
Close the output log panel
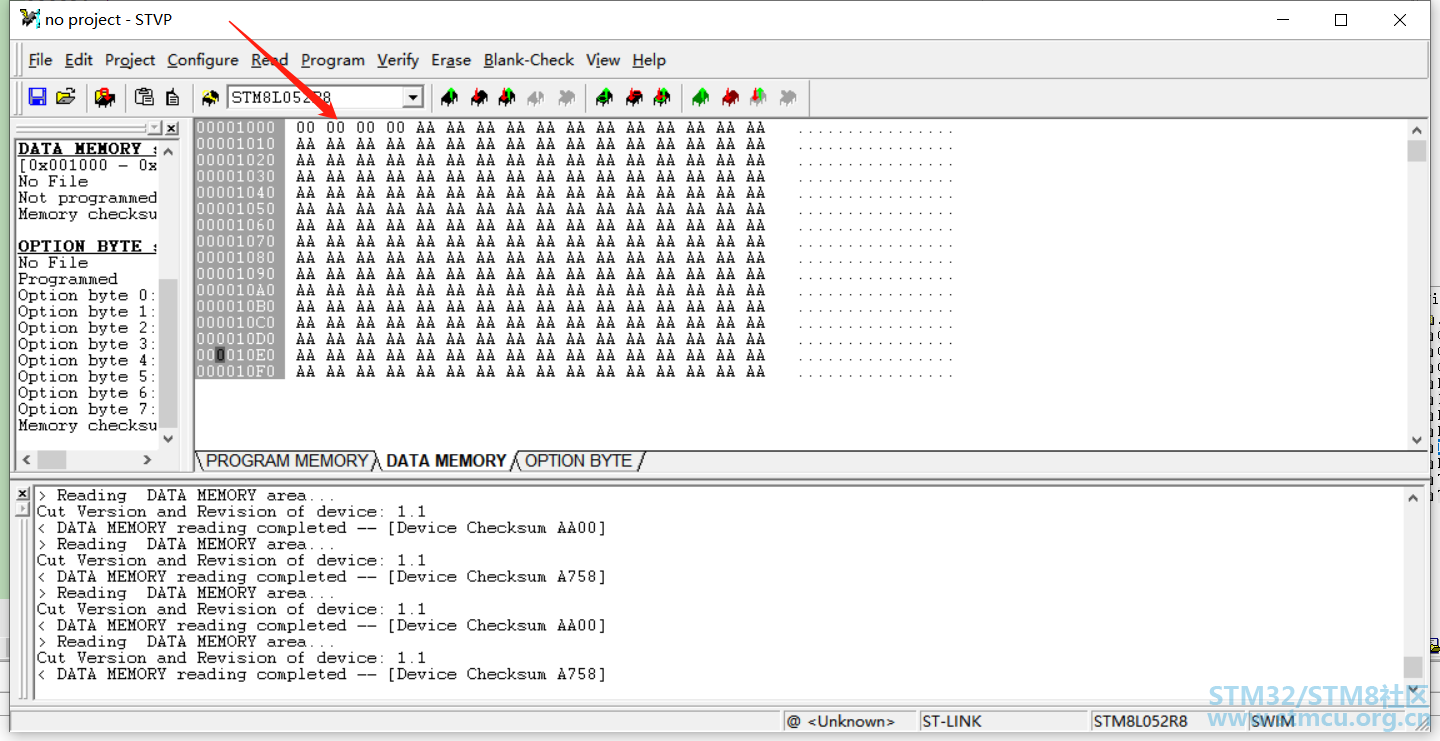pos(23,494)
